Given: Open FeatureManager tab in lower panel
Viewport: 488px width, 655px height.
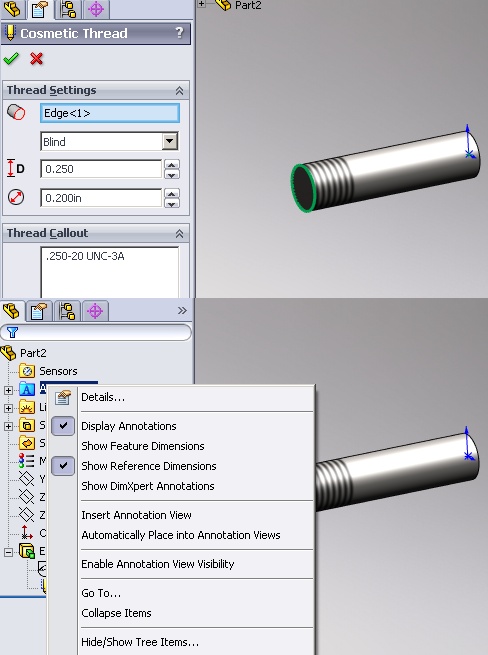Looking at the screenshot, I should (12, 311).
